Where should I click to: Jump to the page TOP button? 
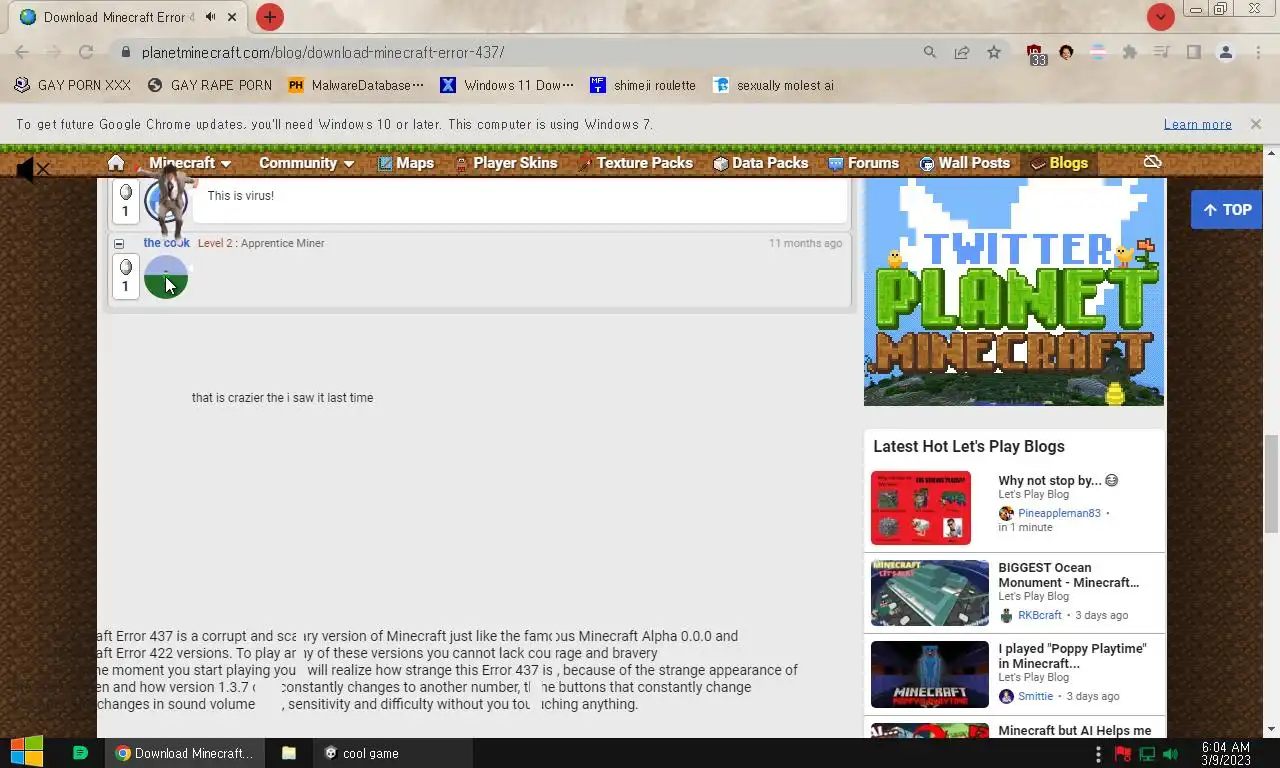coord(1226,210)
